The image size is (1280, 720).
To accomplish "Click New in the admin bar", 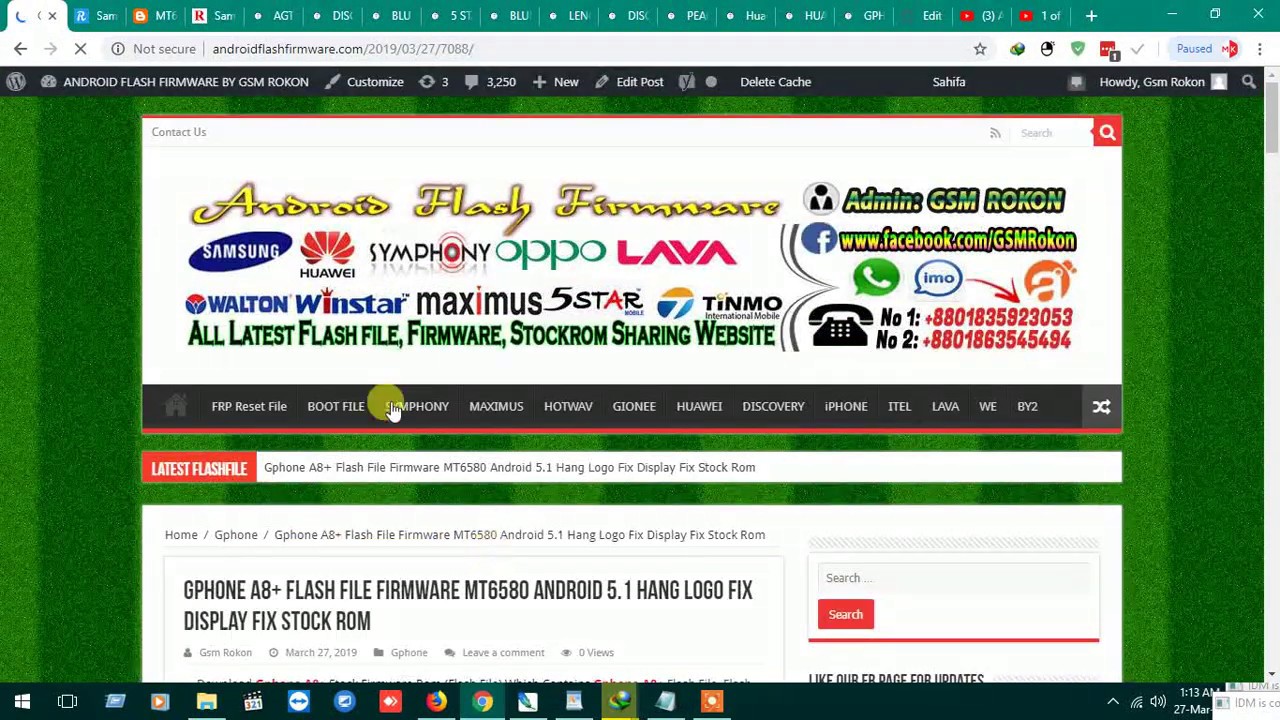I will tap(556, 82).
